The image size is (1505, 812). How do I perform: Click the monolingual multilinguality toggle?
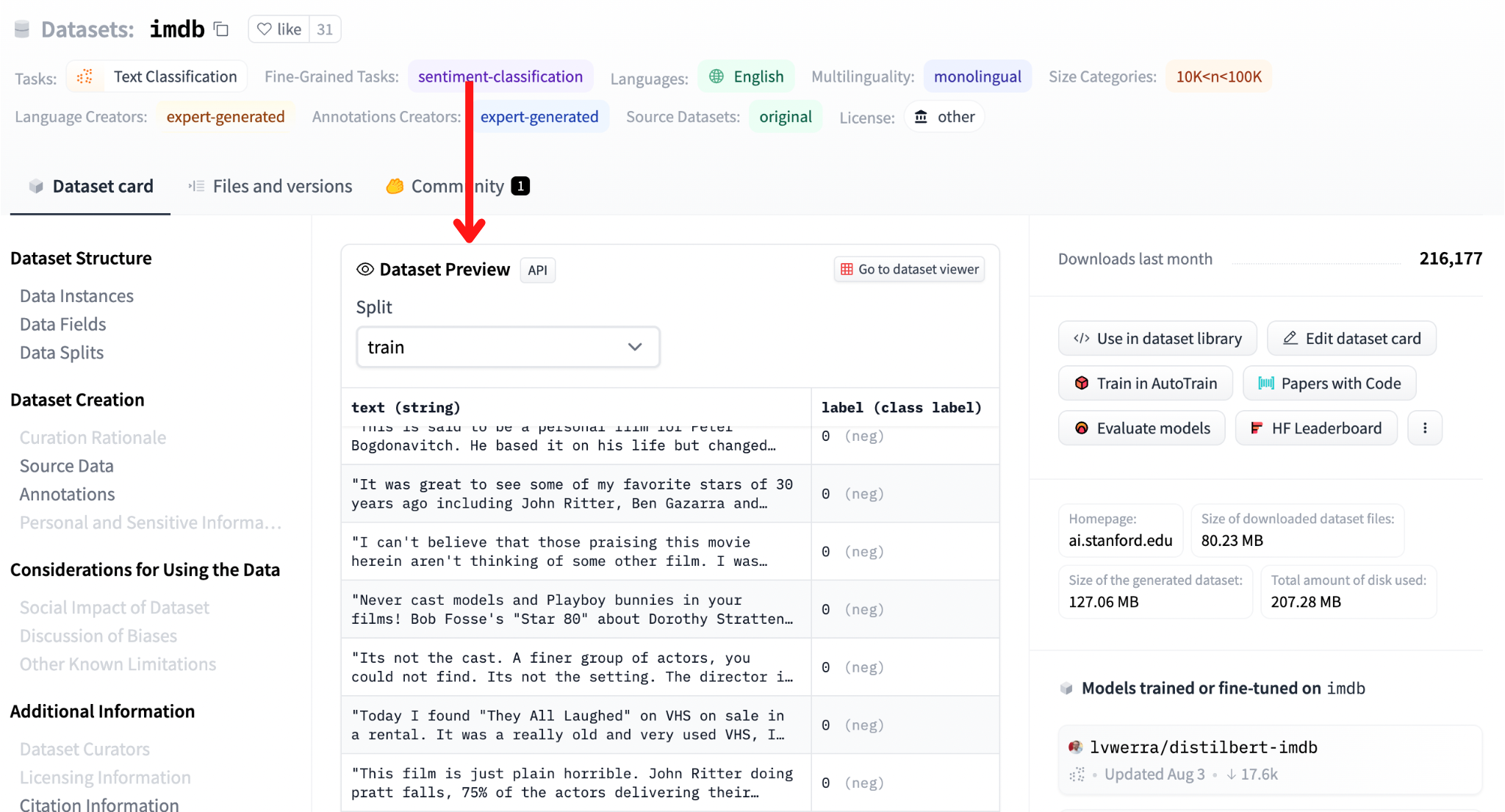pyautogui.click(x=976, y=76)
